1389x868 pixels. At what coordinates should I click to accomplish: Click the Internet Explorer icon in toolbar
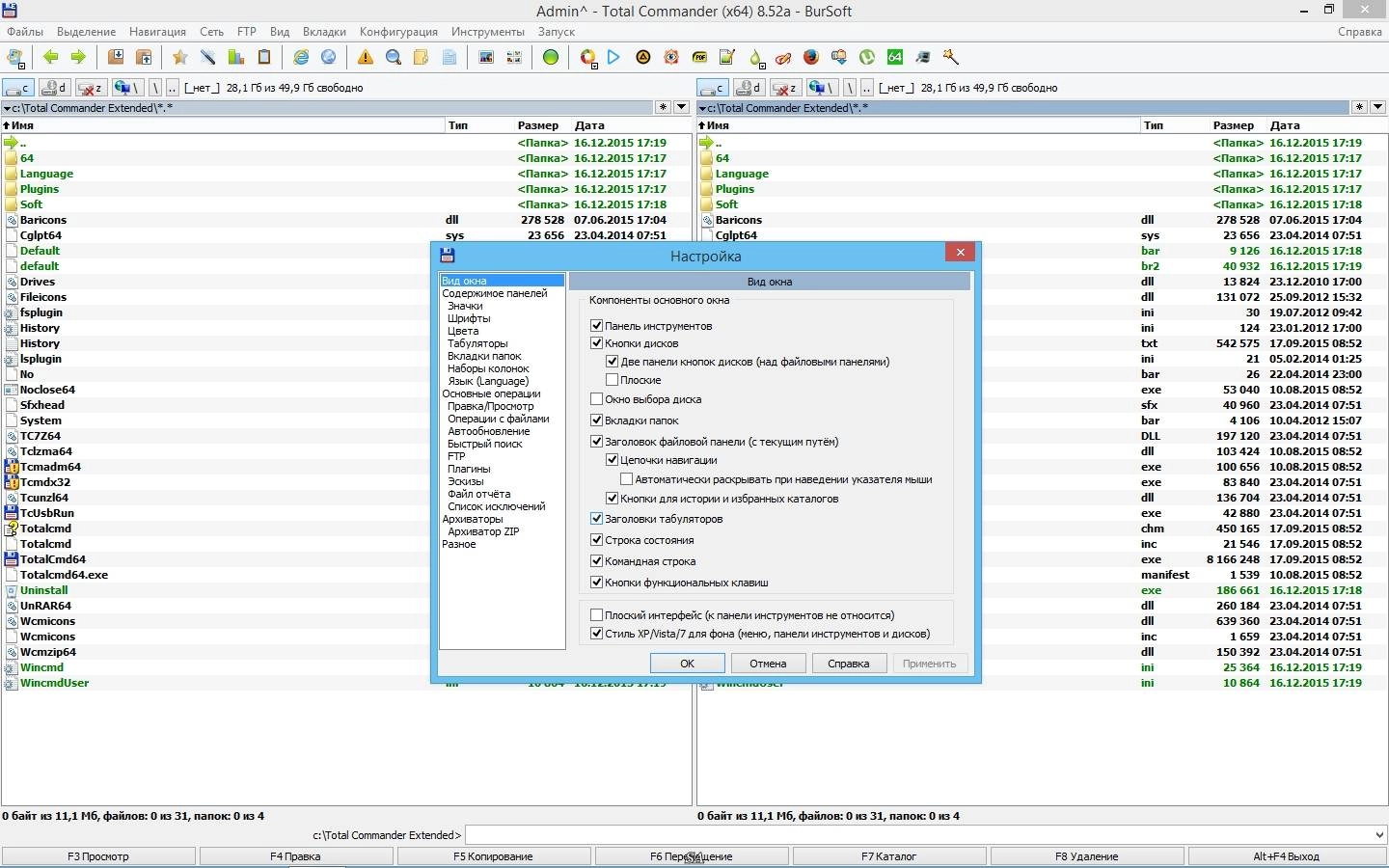click(x=301, y=57)
